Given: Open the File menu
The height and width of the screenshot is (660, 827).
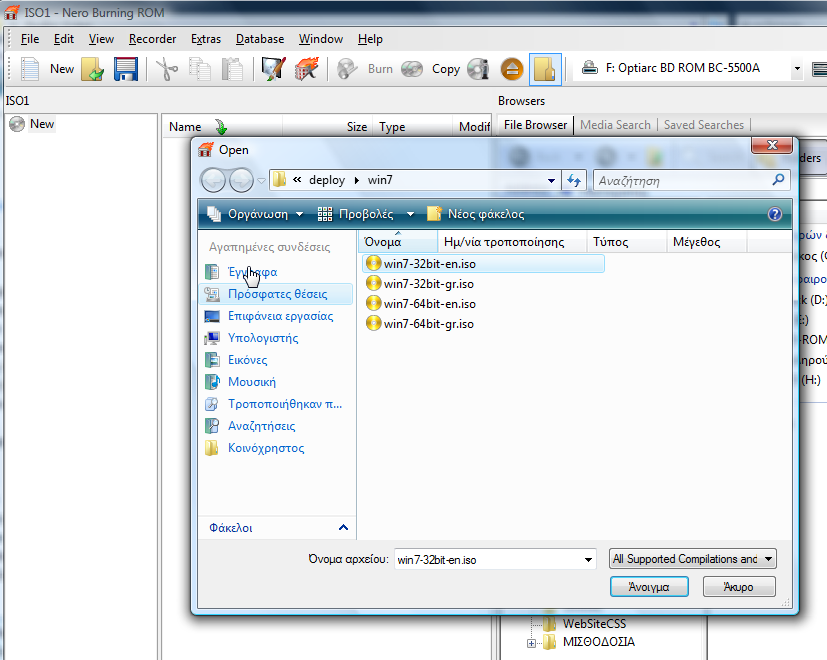Looking at the screenshot, I should 30,39.
